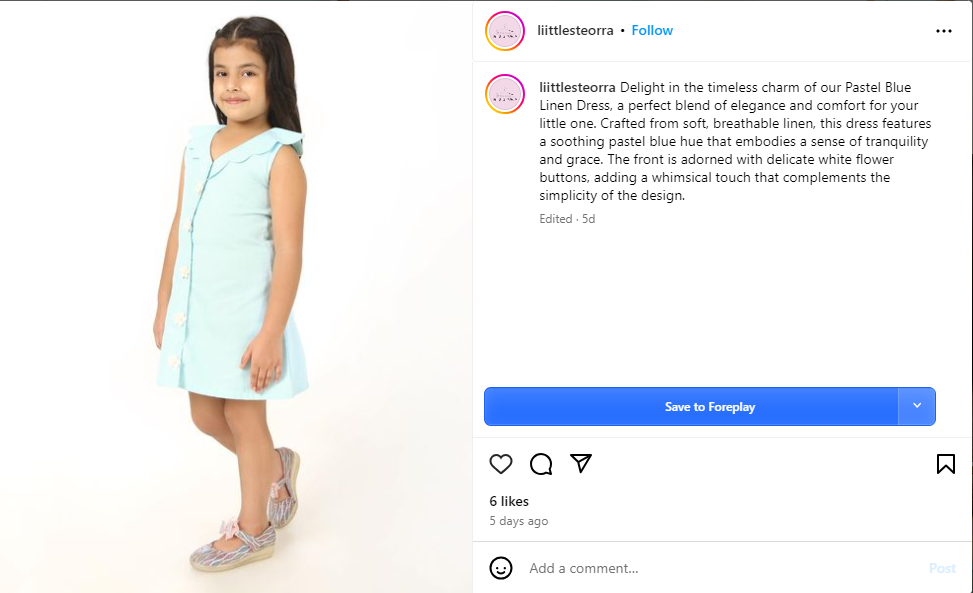Open the three-dot more options menu
This screenshot has height=593, width=973.
944,31
